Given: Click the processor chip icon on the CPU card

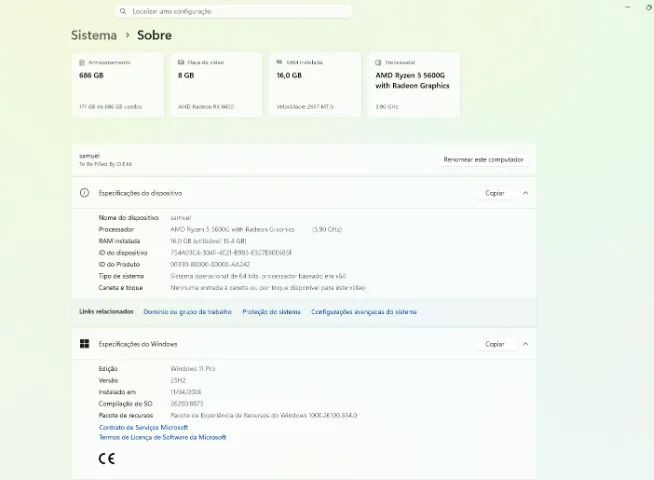Looking at the screenshot, I should pos(378,62).
